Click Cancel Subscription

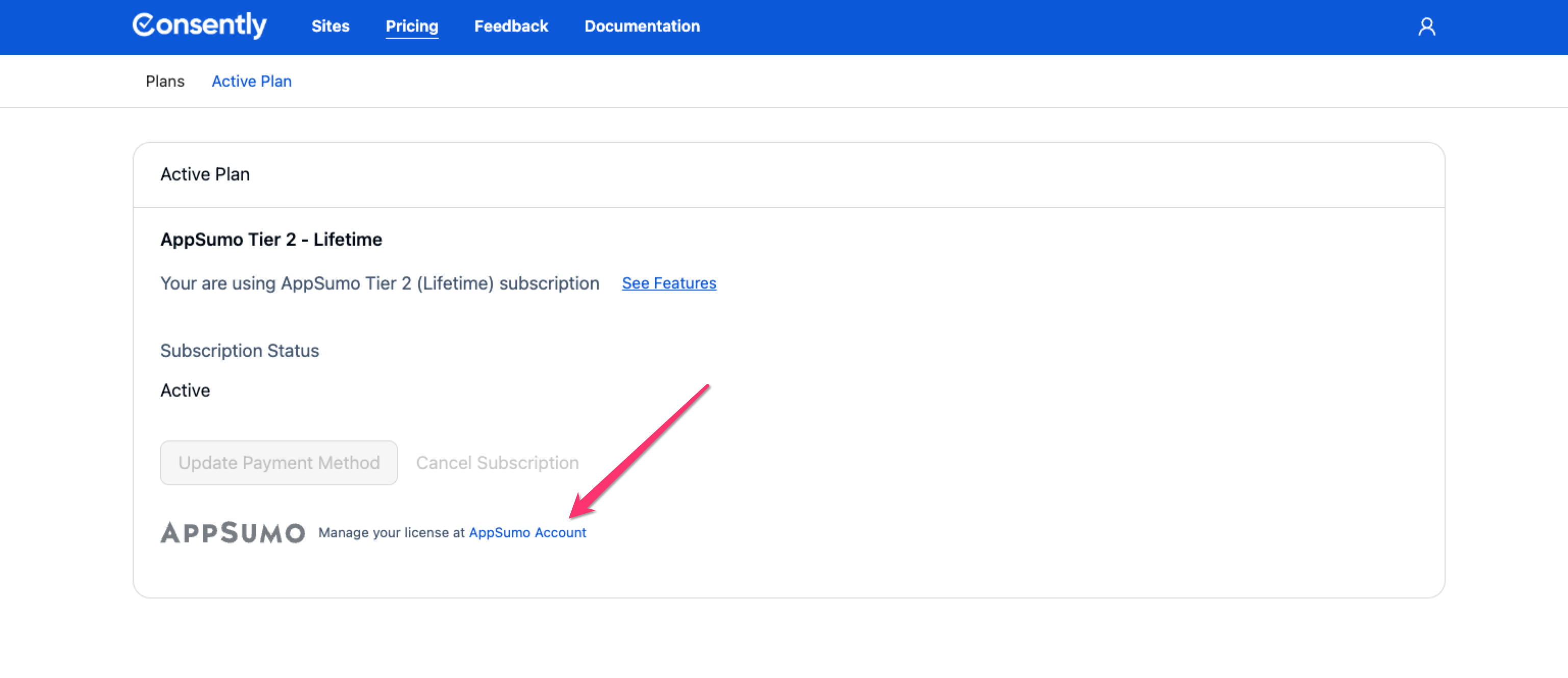coord(497,463)
